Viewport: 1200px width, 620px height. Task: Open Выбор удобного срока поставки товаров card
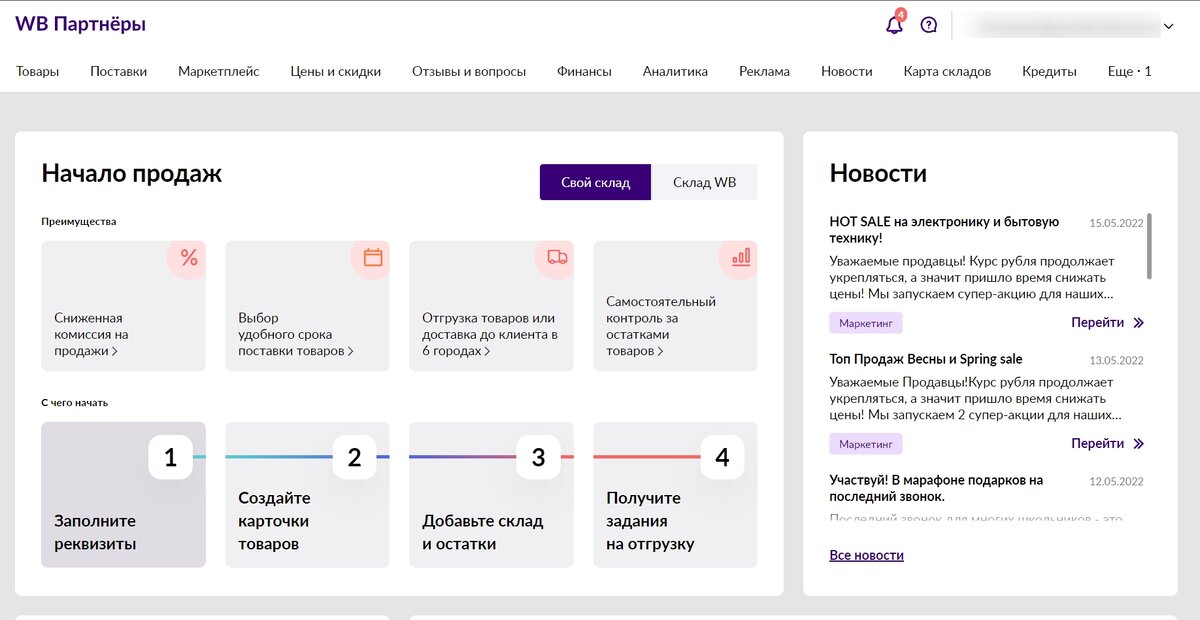[308, 306]
